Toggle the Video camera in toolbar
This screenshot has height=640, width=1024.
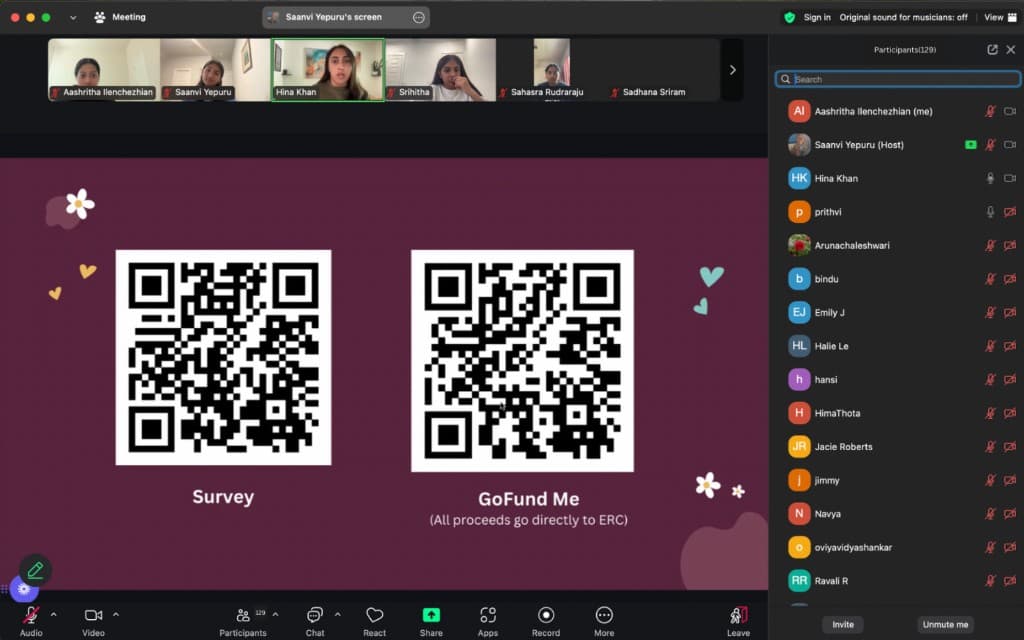click(93, 615)
